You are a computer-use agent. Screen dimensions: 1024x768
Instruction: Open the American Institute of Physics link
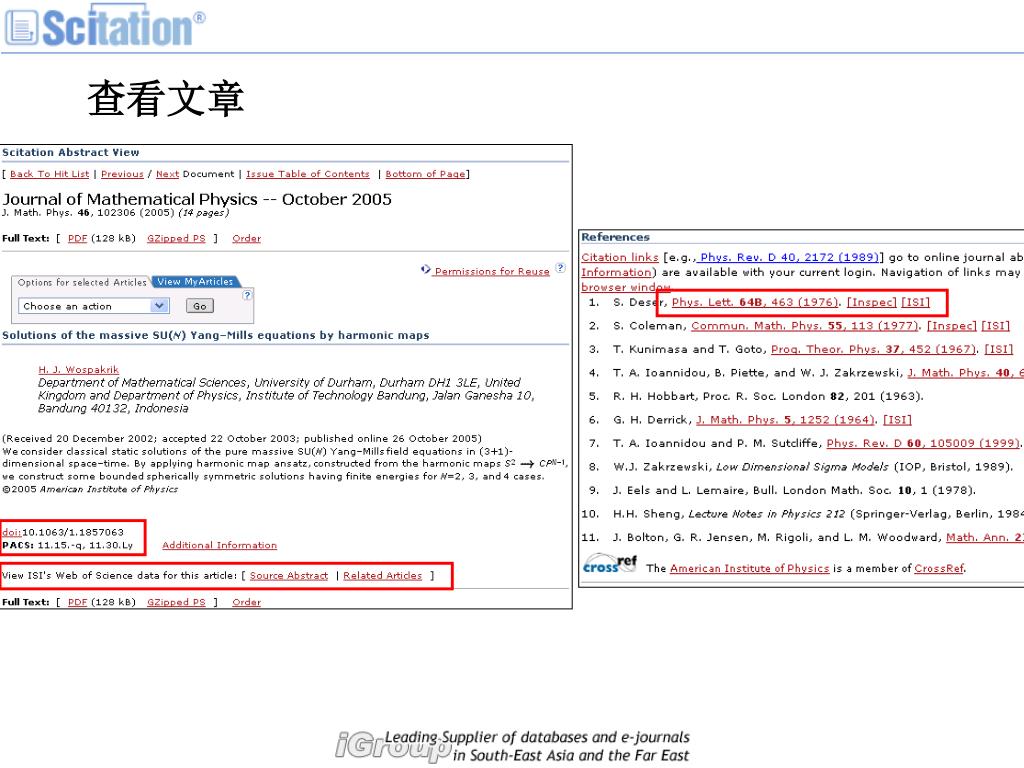(749, 569)
